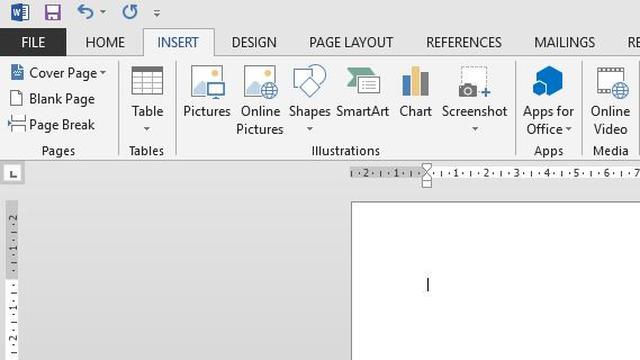Insert an Online Video
Screen dimensions: 640x360
[x=610, y=100]
